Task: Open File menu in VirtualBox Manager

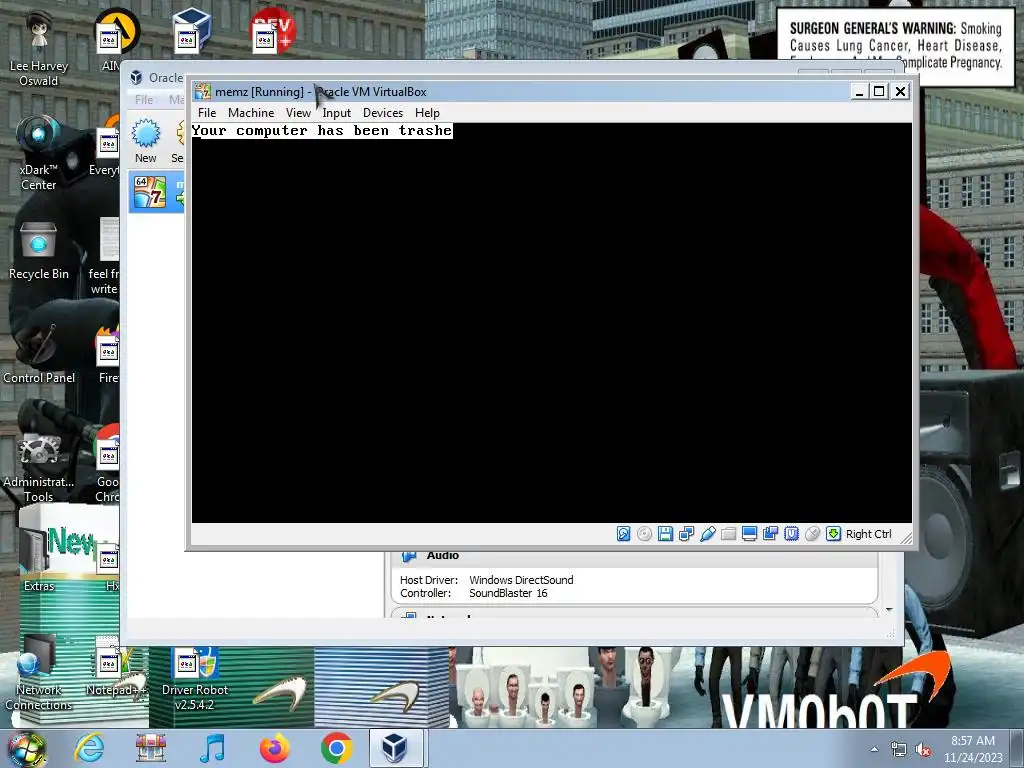Action: 144,100
